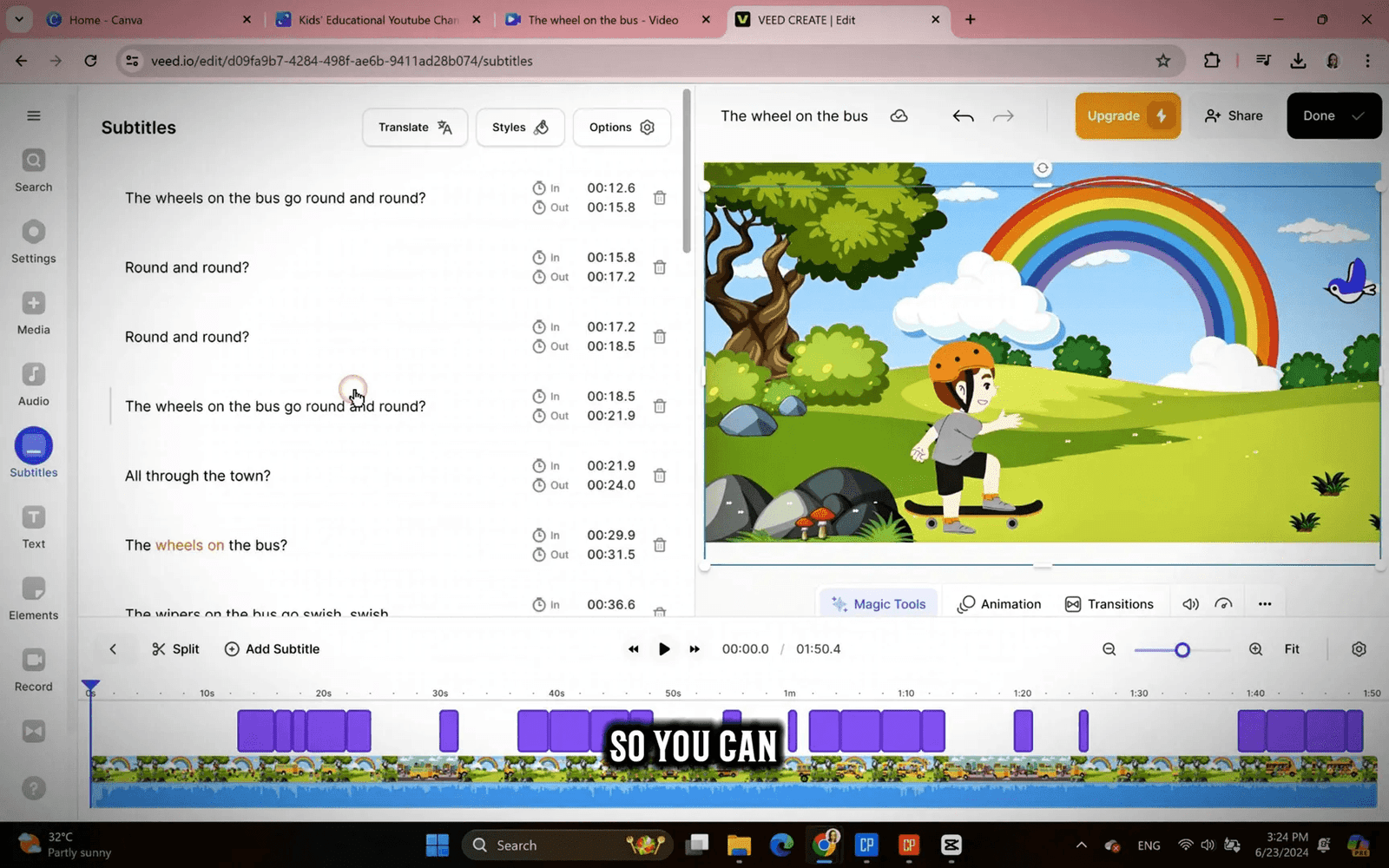Open more options three-dot menu

pyautogui.click(x=1265, y=604)
